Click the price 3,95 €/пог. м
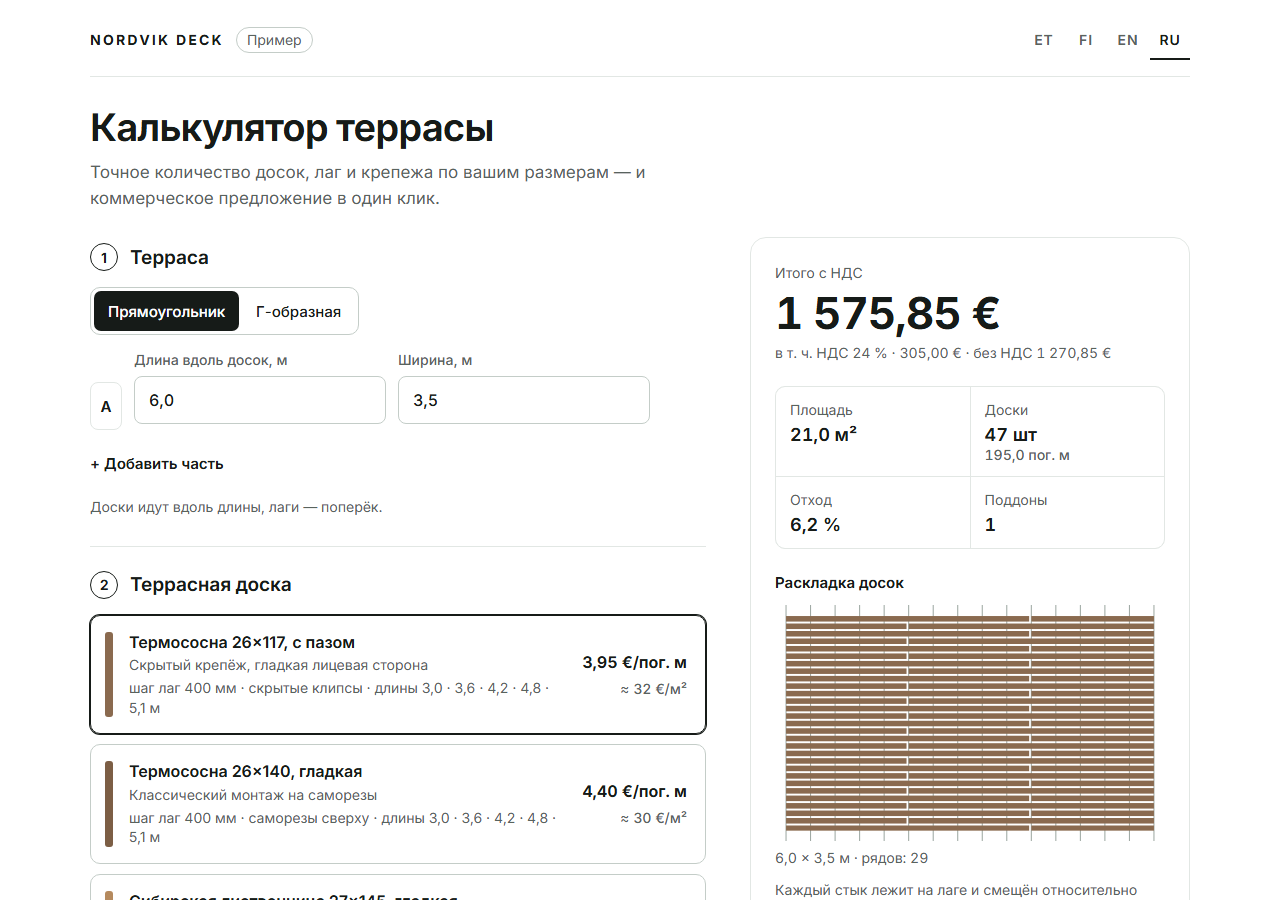 coord(635,663)
